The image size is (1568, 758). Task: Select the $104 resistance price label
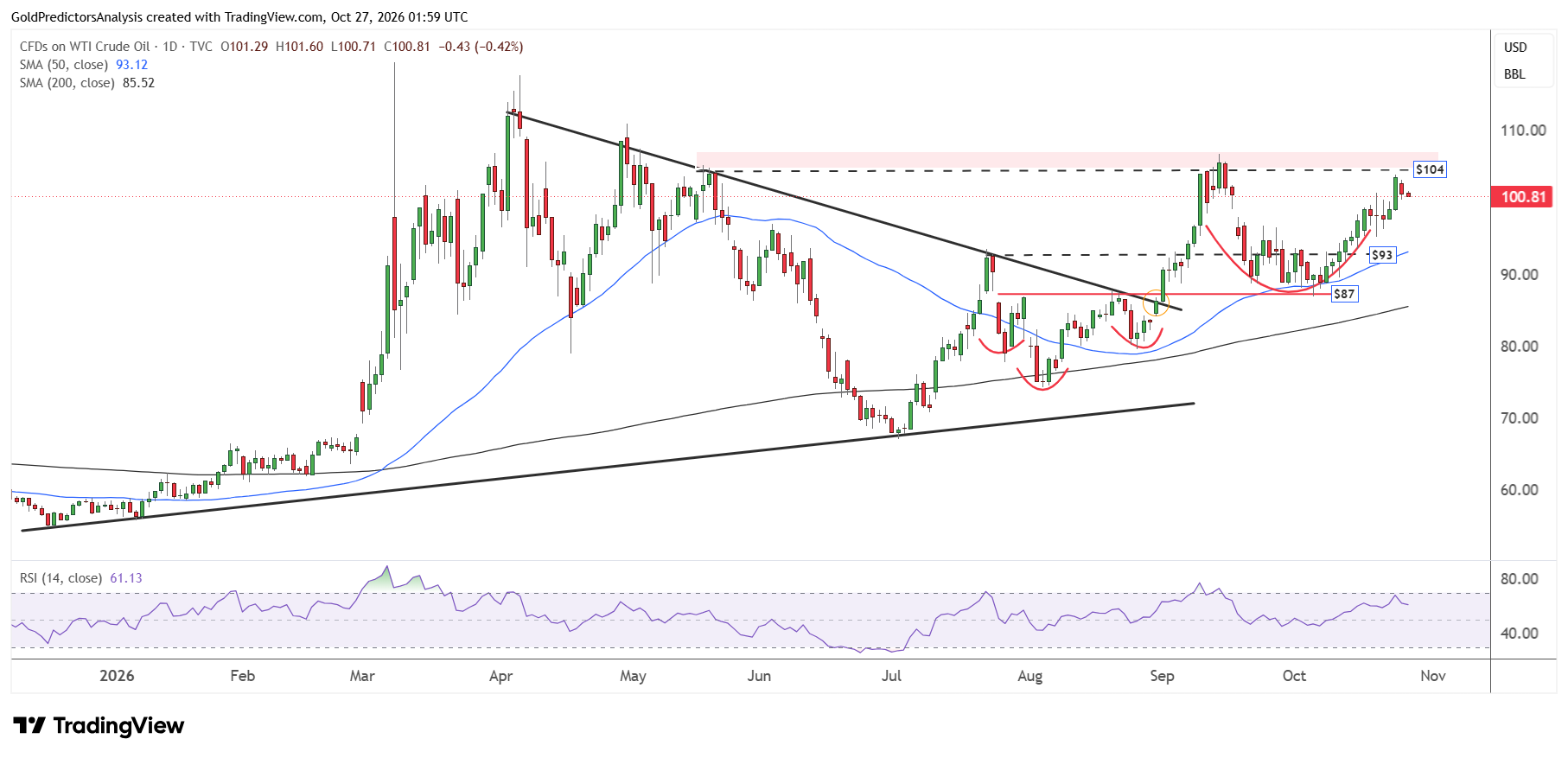point(1430,169)
